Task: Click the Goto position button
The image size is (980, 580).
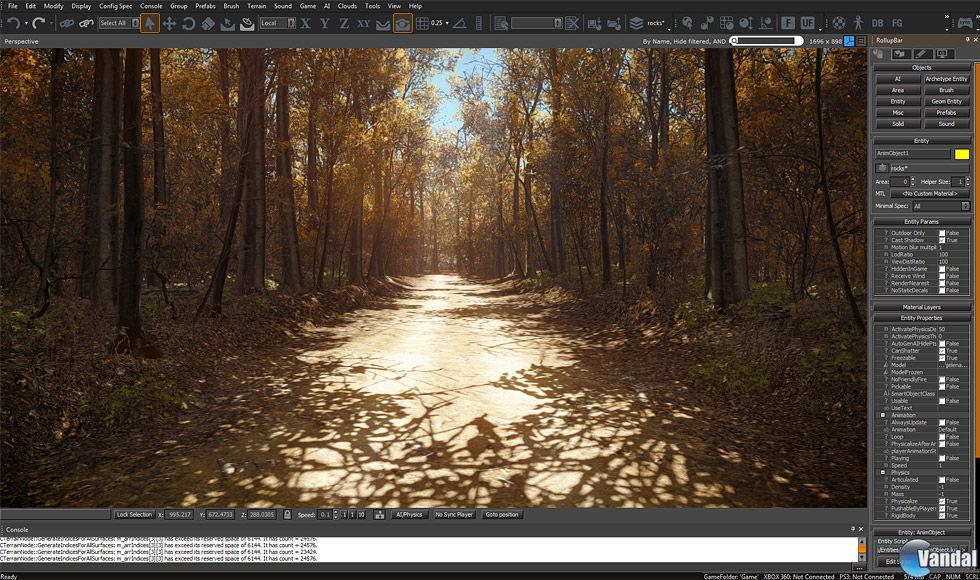Action: coord(501,514)
